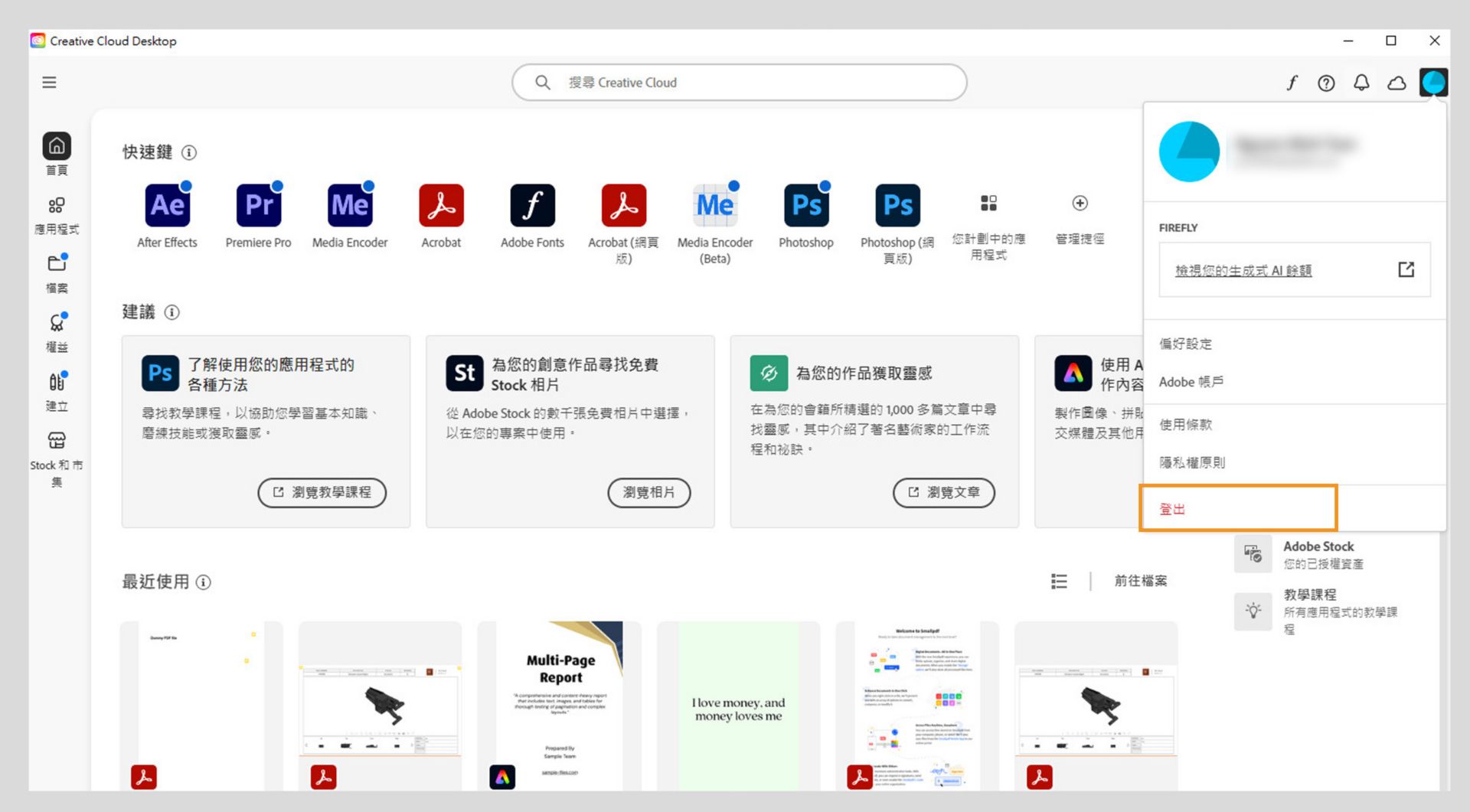Viewport: 1470px width, 812px height.
Task: Check cloud sync status icon
Action: click(1396, 83)
